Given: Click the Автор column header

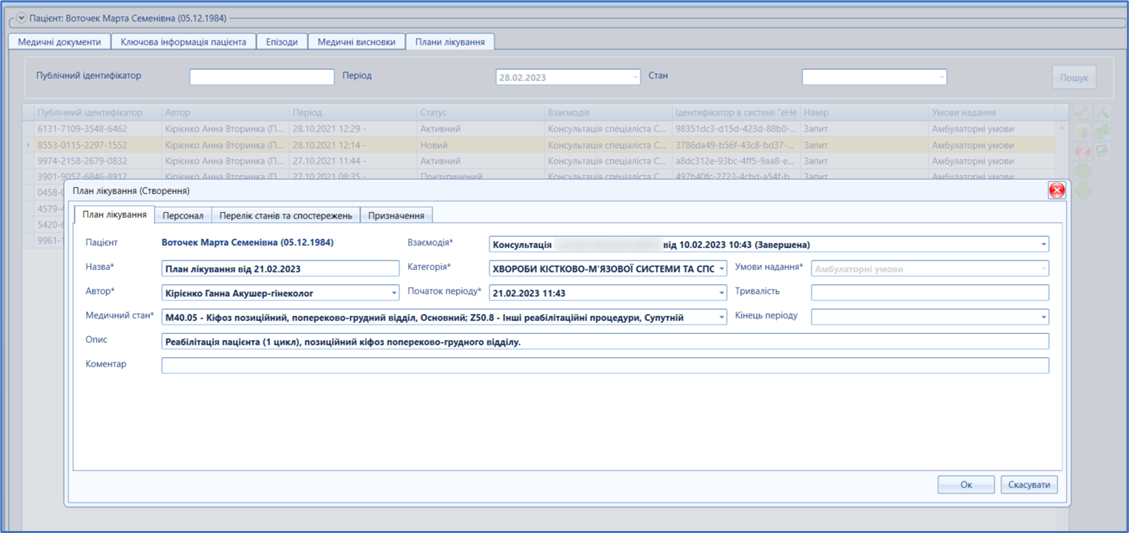Looking at the screenshot, I should click(225, 112).
